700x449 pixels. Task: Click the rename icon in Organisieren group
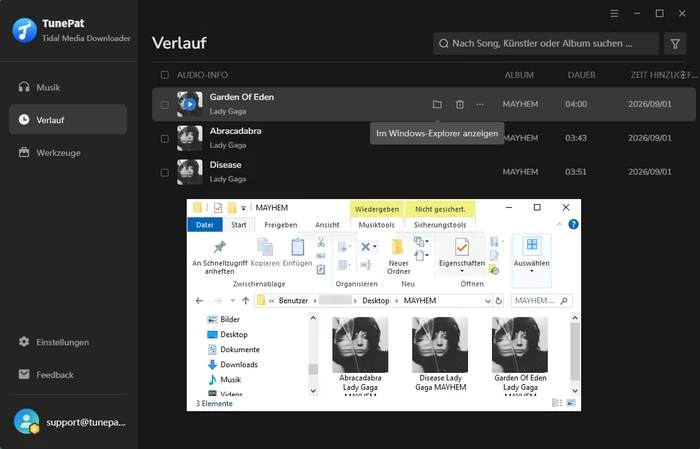366,265
